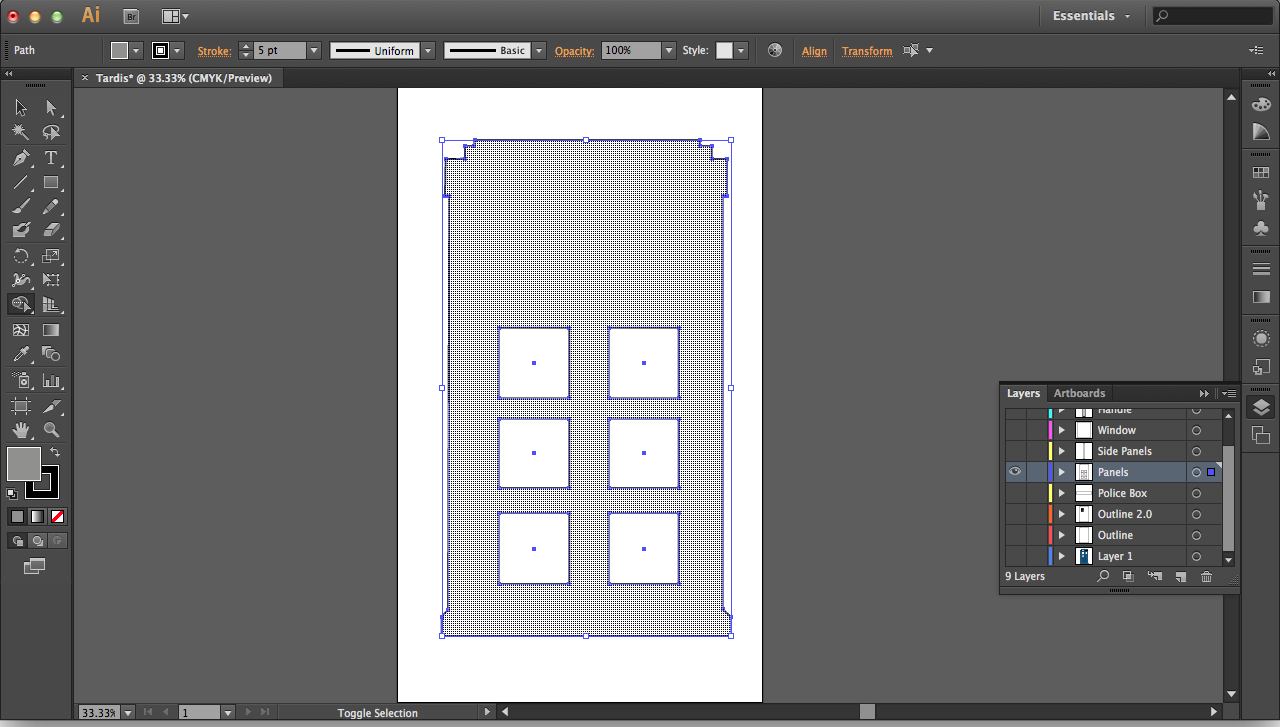Select the Rectangle tool
The width and height of the screenshot is (1280, 727).
(x=51, y=182)
